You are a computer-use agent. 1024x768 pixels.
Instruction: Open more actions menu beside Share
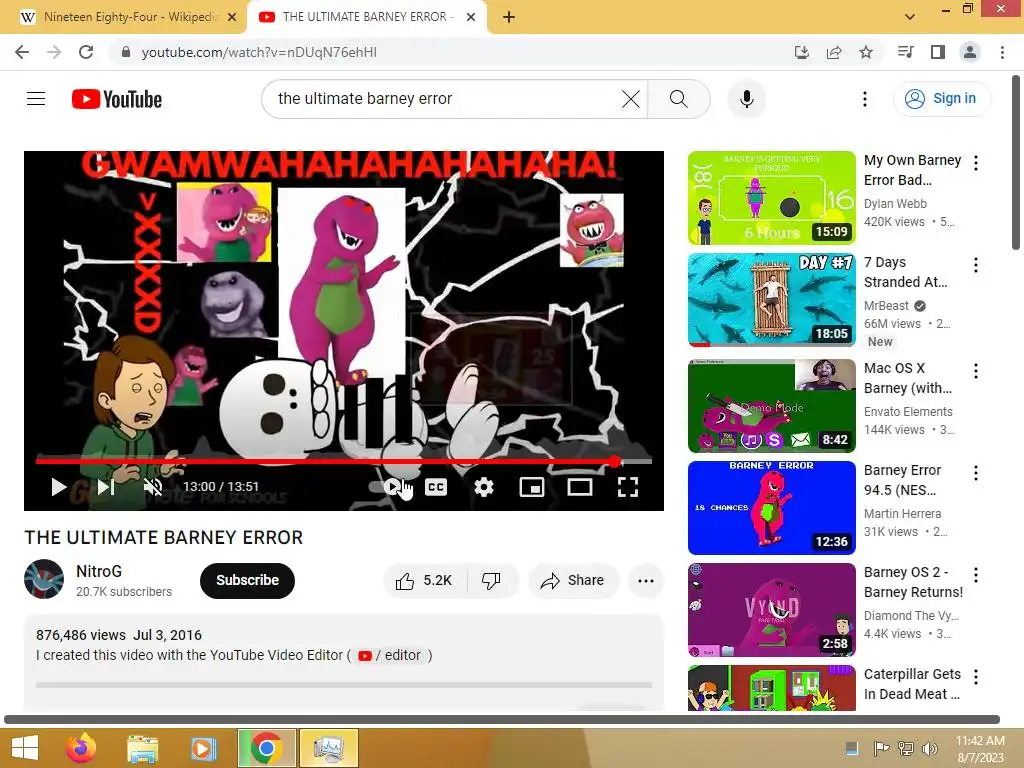pyautogui.click(x=646, y=581)
